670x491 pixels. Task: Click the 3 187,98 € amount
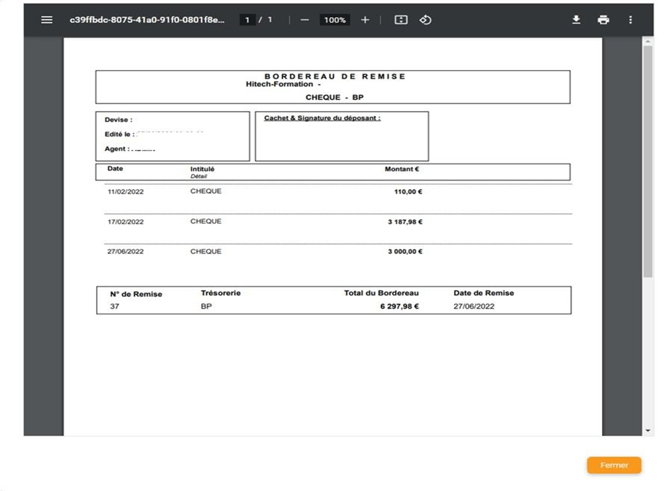tap(405, 222)
